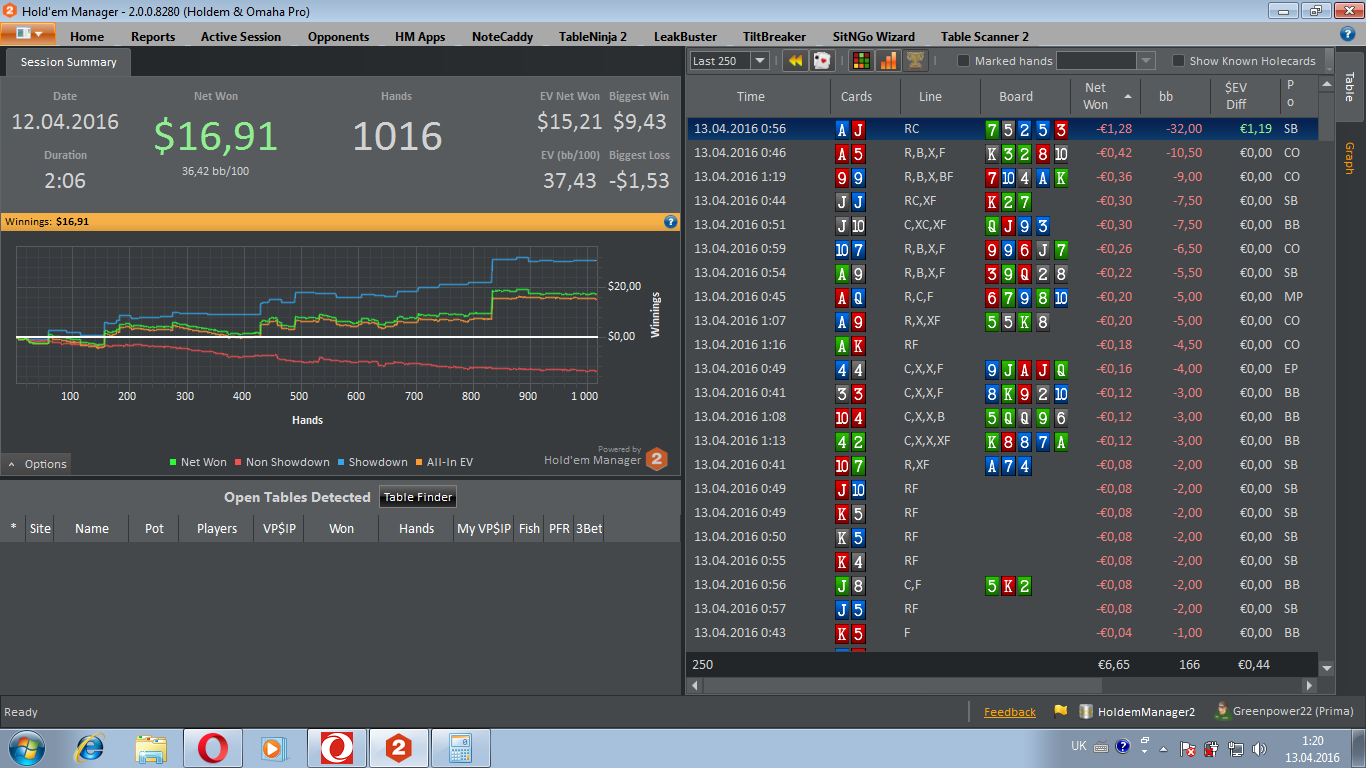The width and height of the screenshot is (1366, 768).
Task: Click the network tray icon
Action: 1236,748
